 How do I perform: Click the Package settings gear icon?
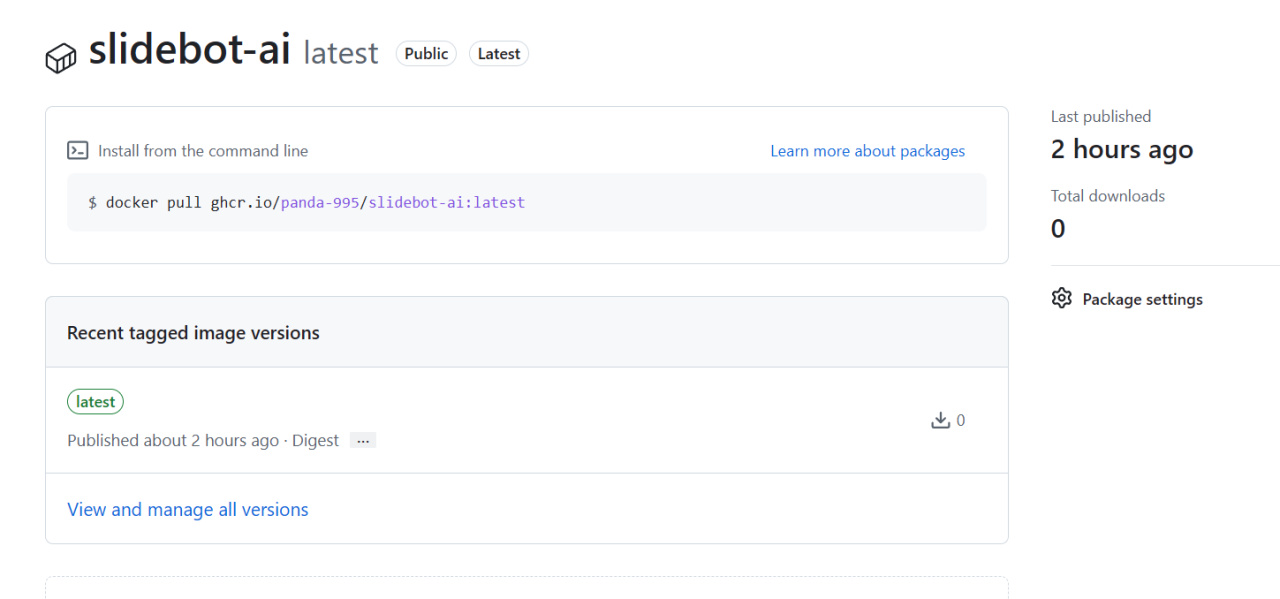(1062, 299)
